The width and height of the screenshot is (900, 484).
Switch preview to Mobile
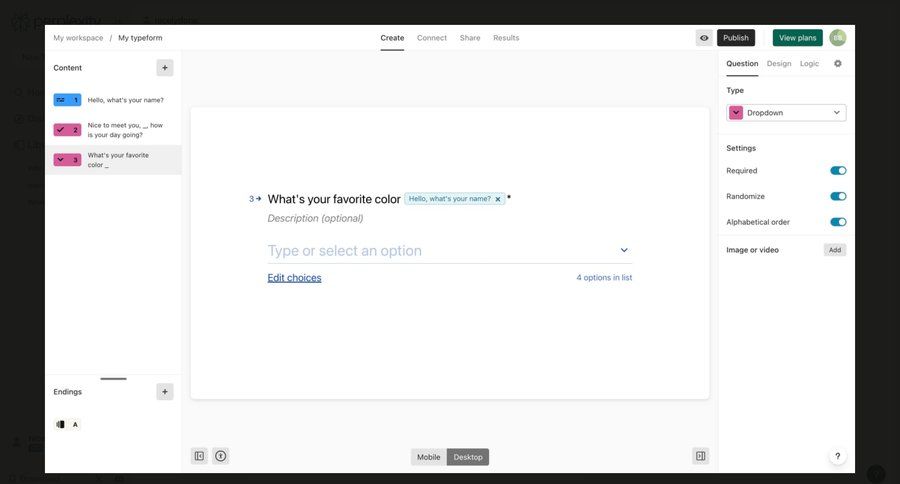[429, 457]
